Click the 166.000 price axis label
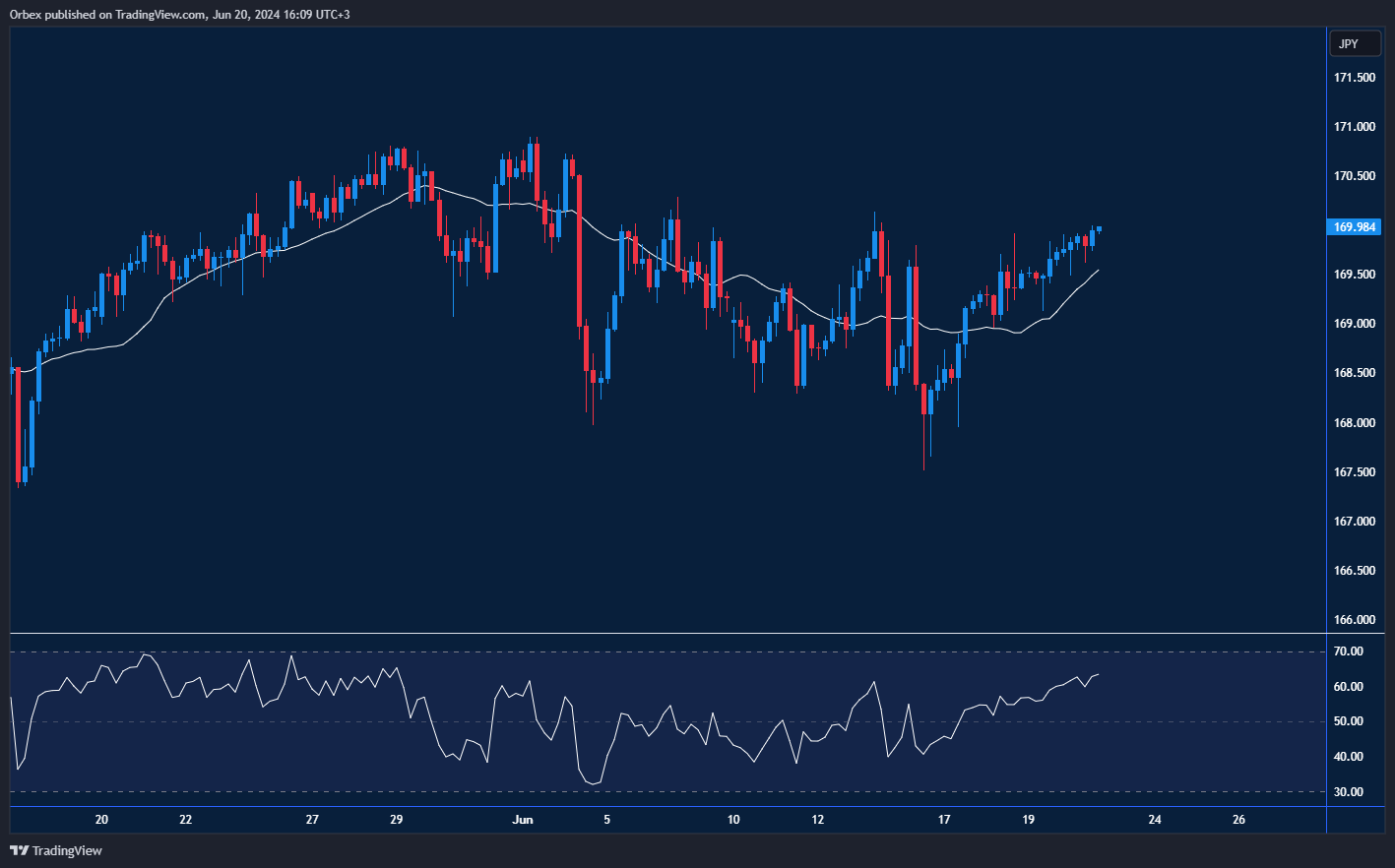Viewport: 1395px width, 868px height. pyautogui.click(x=1354, y=620)
